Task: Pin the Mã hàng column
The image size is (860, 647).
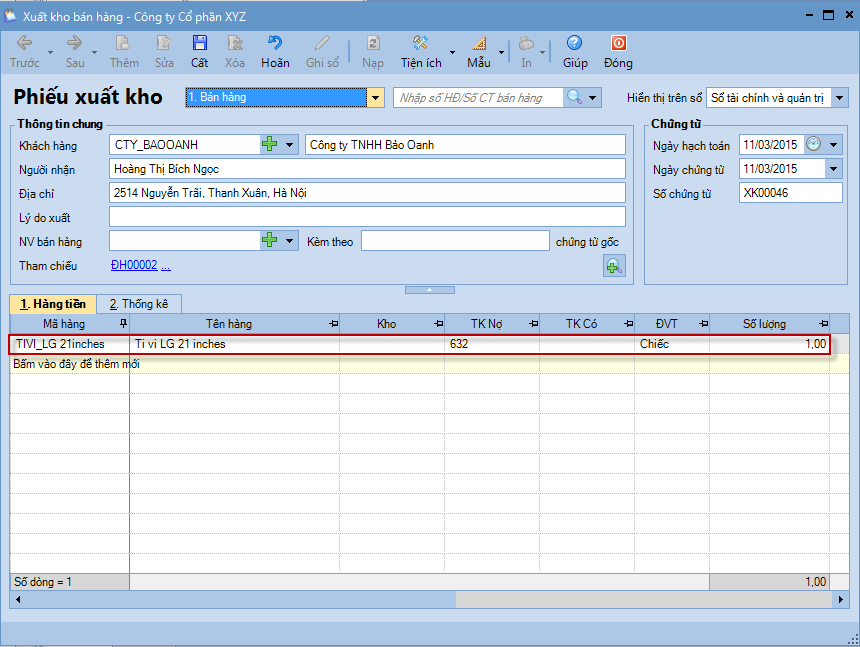Action: [123, 324]
